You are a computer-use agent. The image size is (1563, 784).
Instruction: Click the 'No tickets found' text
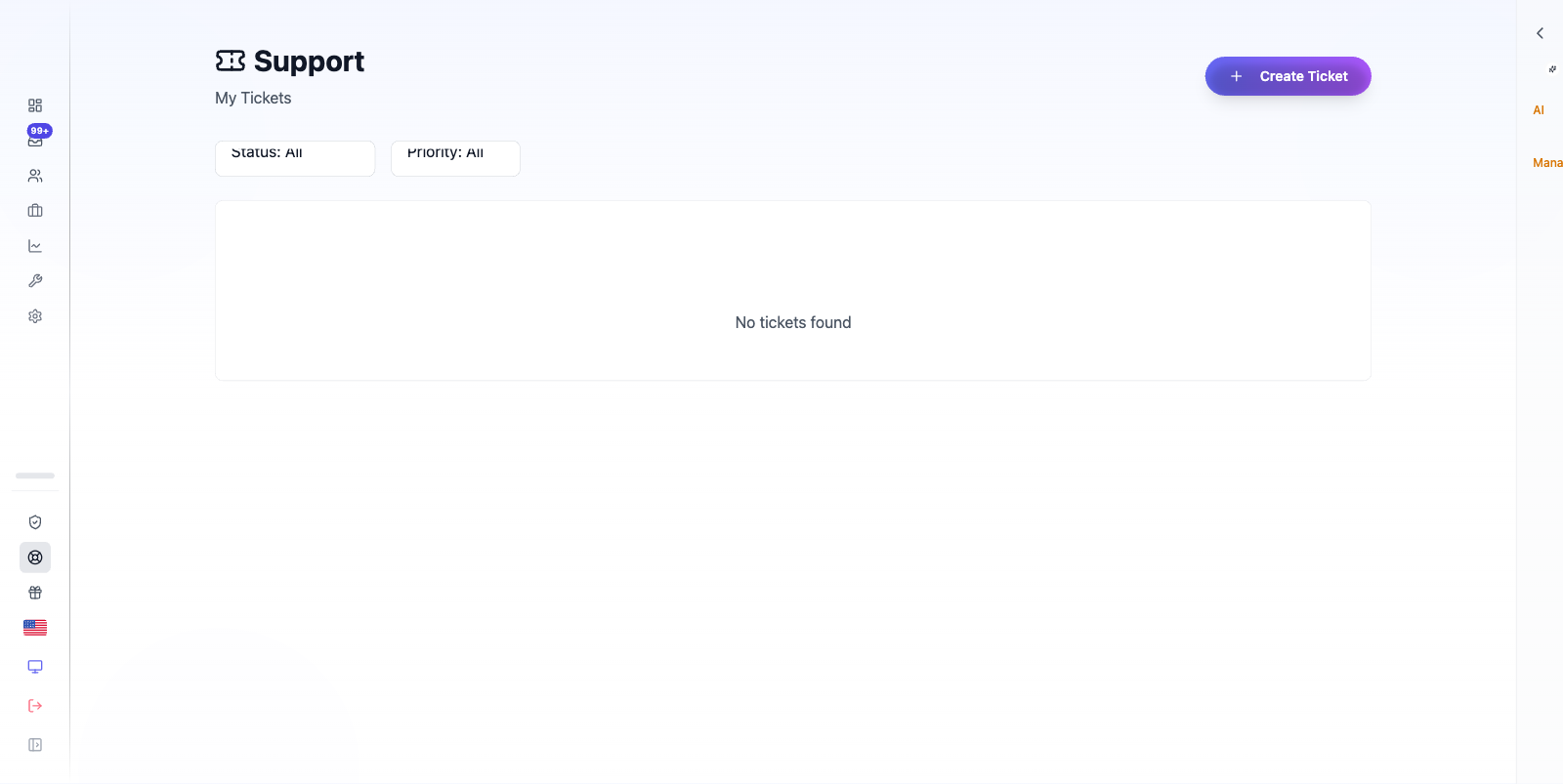point(793,322)
